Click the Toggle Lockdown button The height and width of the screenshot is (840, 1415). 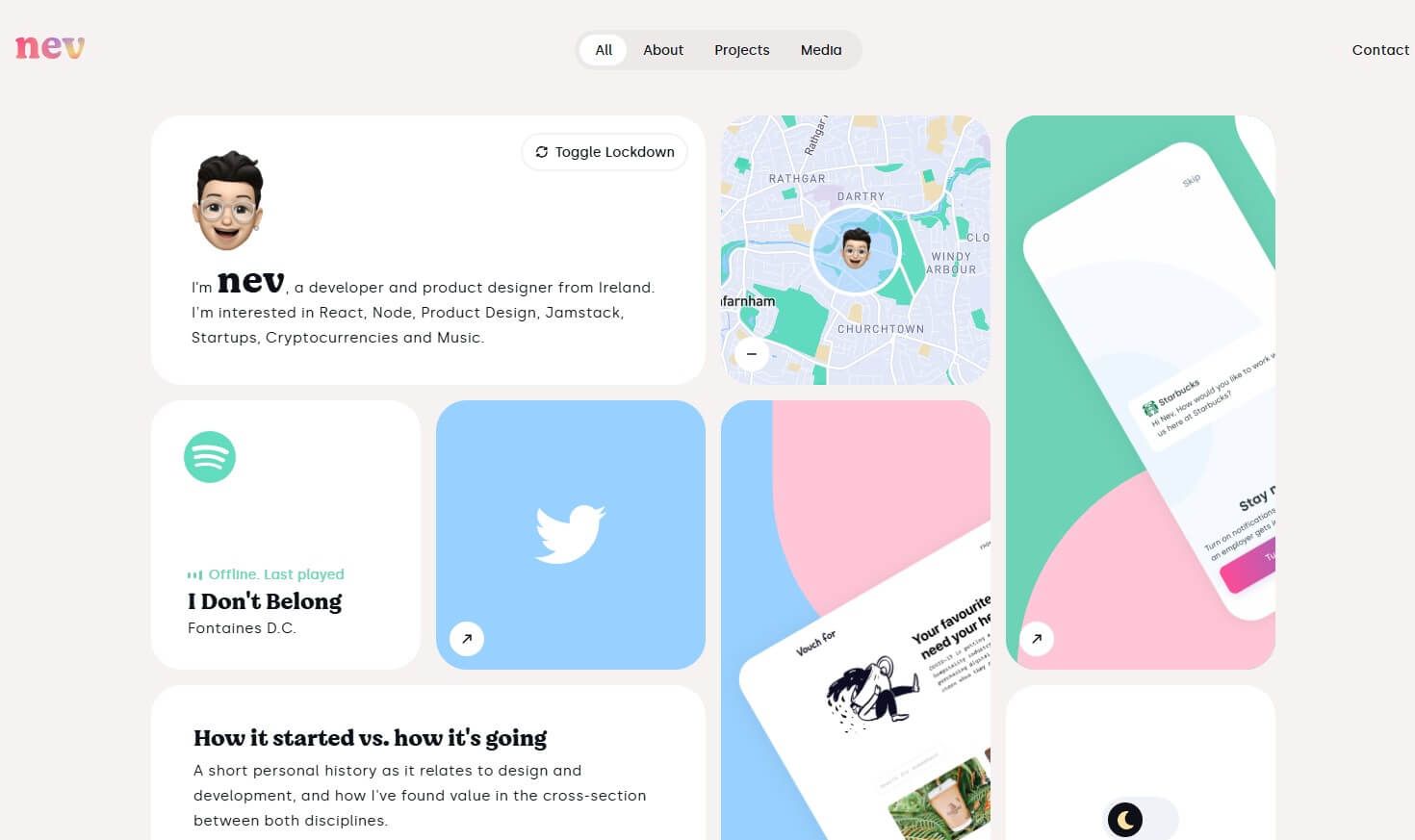[x=605, y=152]
